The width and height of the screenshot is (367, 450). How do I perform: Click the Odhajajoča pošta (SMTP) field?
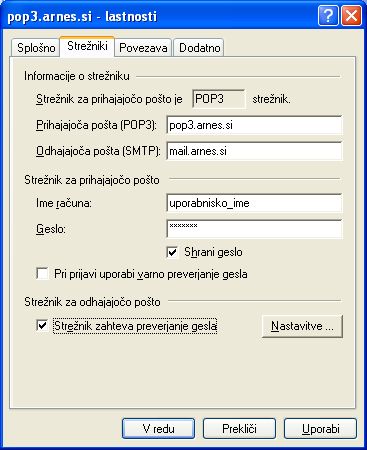254,151
